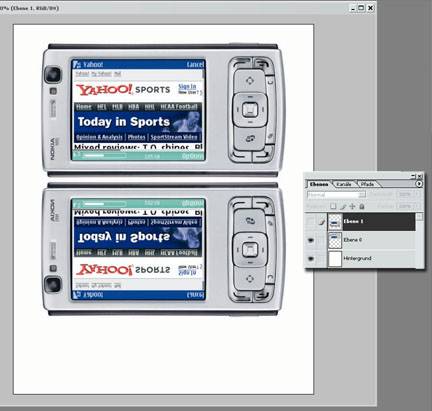The height and width of the screenshot is (411, 432).
Task: Minimize the layers palette
Action: tap(413, 176)
